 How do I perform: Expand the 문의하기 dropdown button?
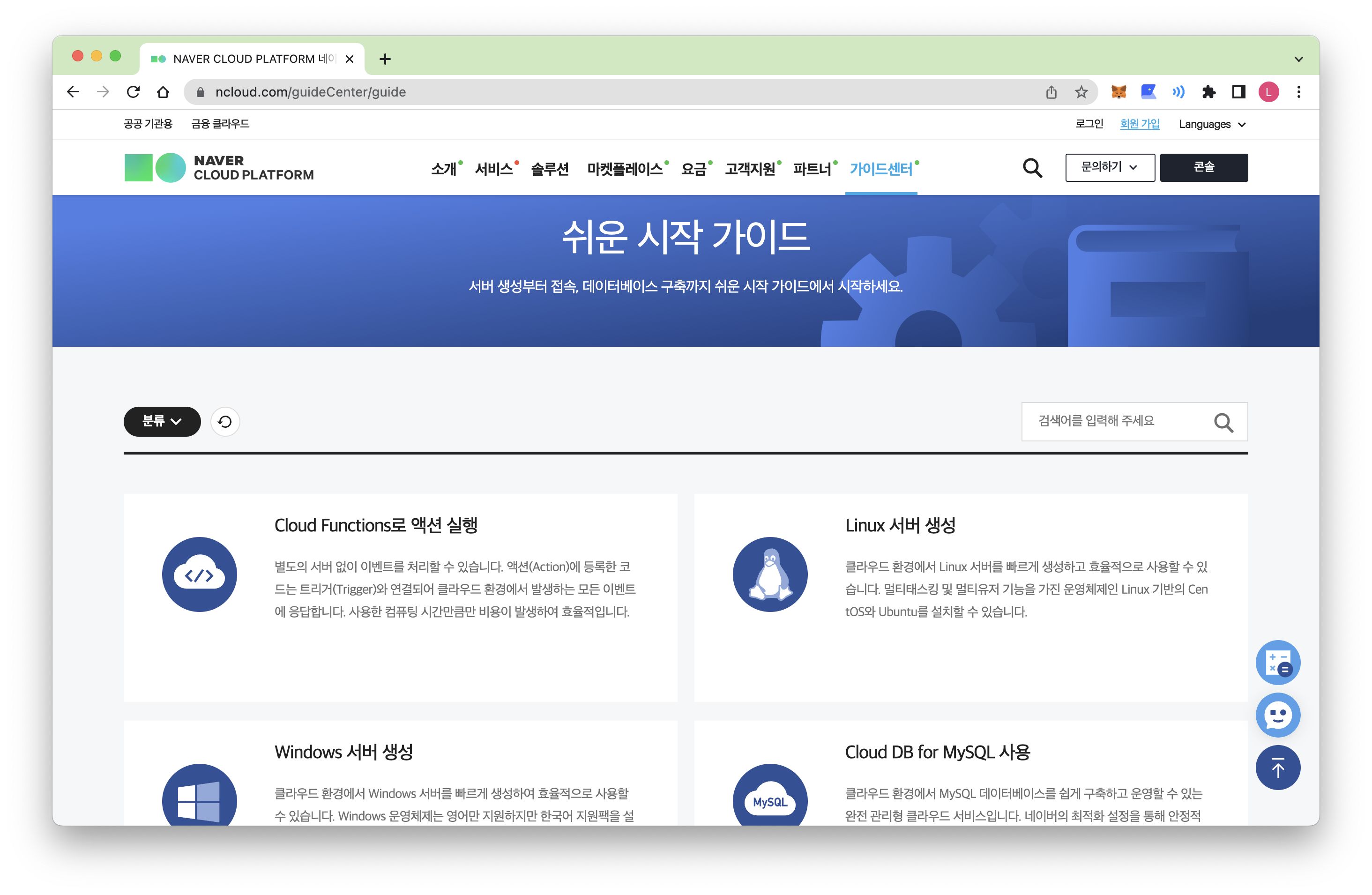(1109, 168)
